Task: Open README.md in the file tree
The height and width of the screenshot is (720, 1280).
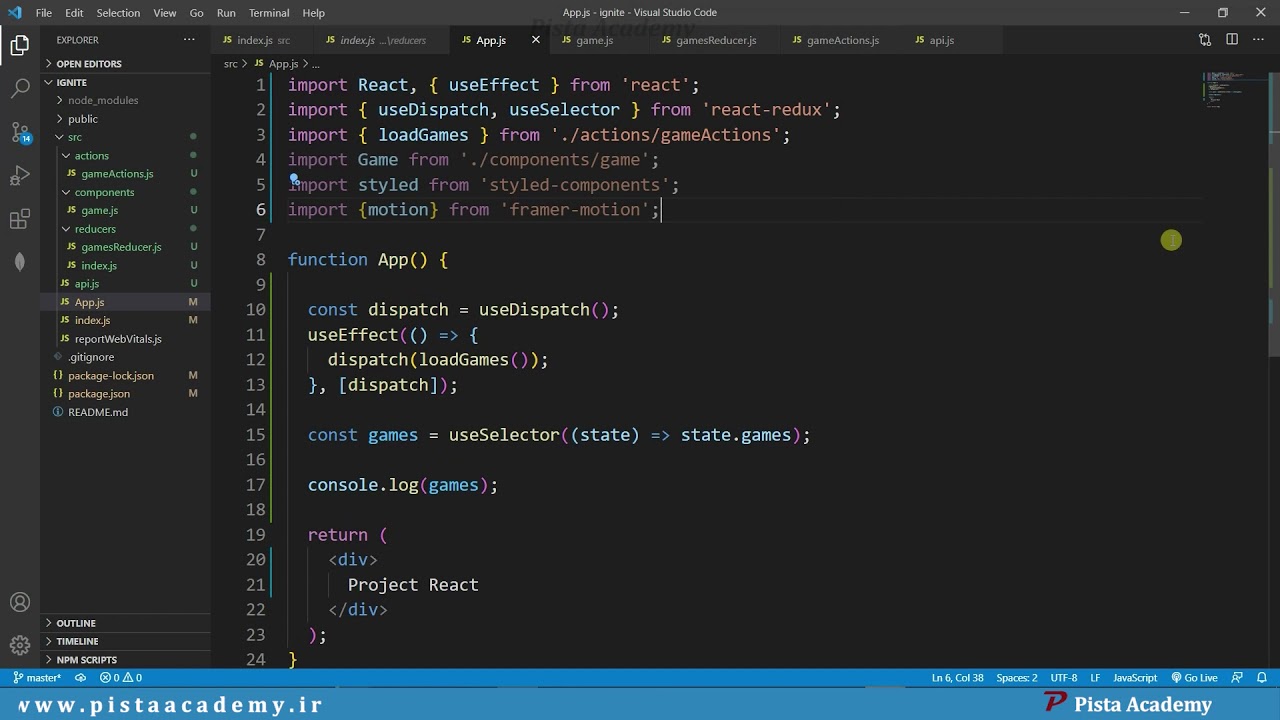Action: tap(97, 412)
